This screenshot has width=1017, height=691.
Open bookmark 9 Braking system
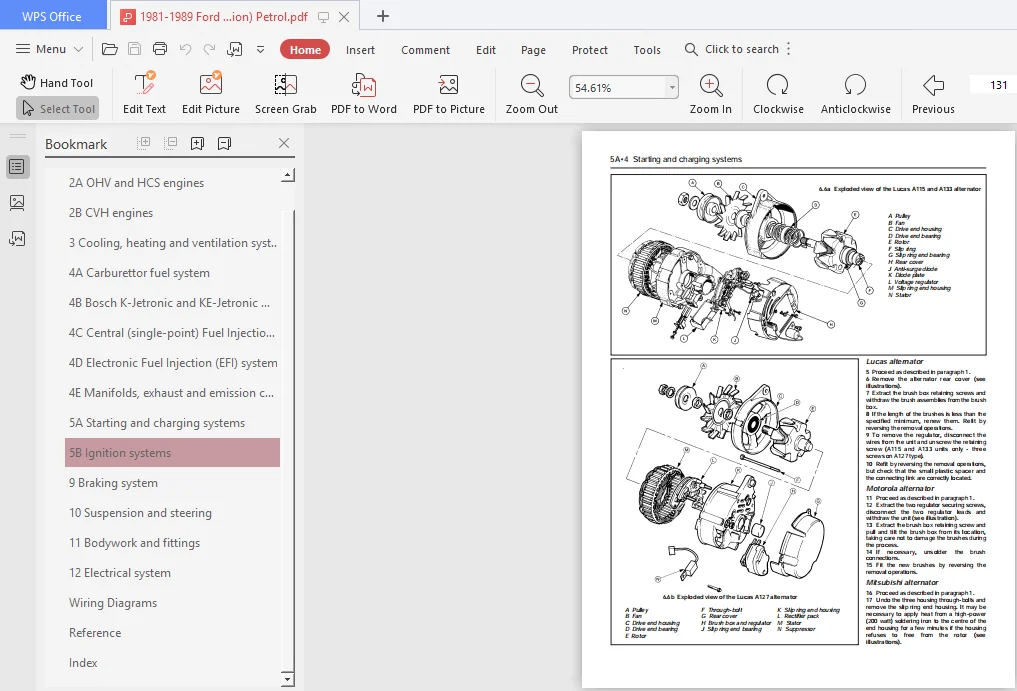(x=114, y=483)
